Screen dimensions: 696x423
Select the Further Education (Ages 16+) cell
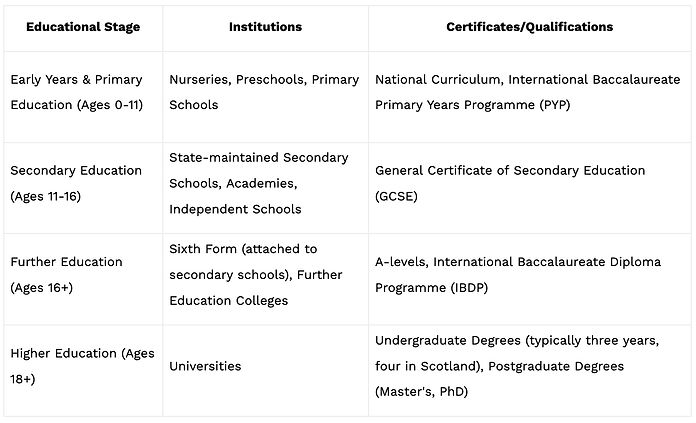click(x=67, y=274)
